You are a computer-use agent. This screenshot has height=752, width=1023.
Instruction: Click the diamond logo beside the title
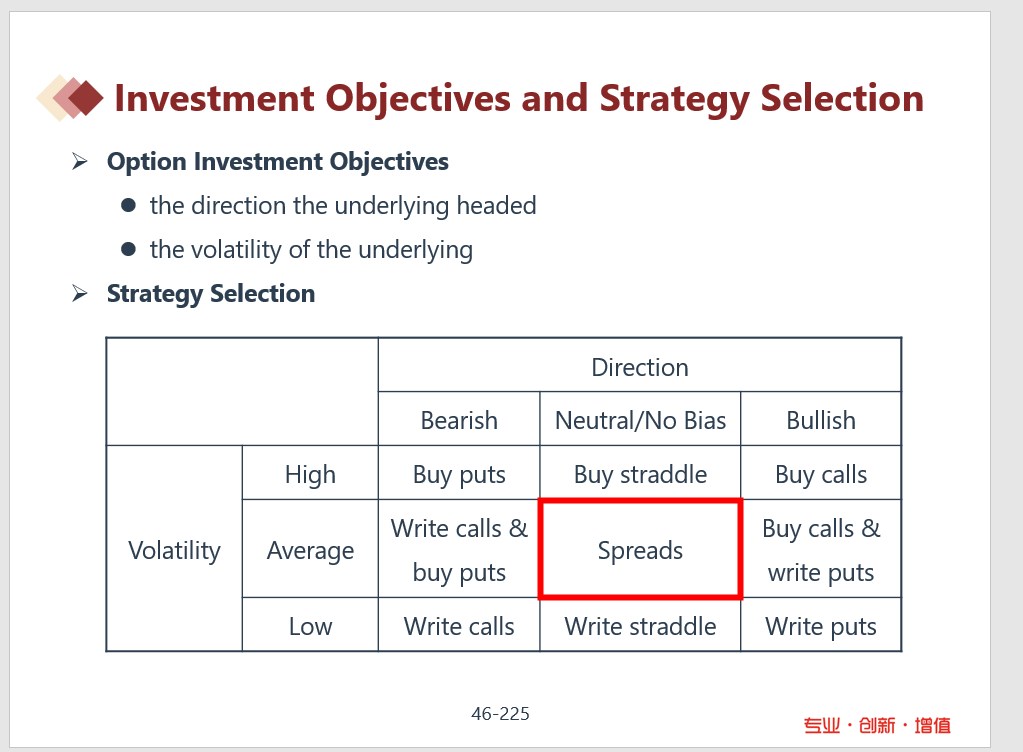(71, 98)
